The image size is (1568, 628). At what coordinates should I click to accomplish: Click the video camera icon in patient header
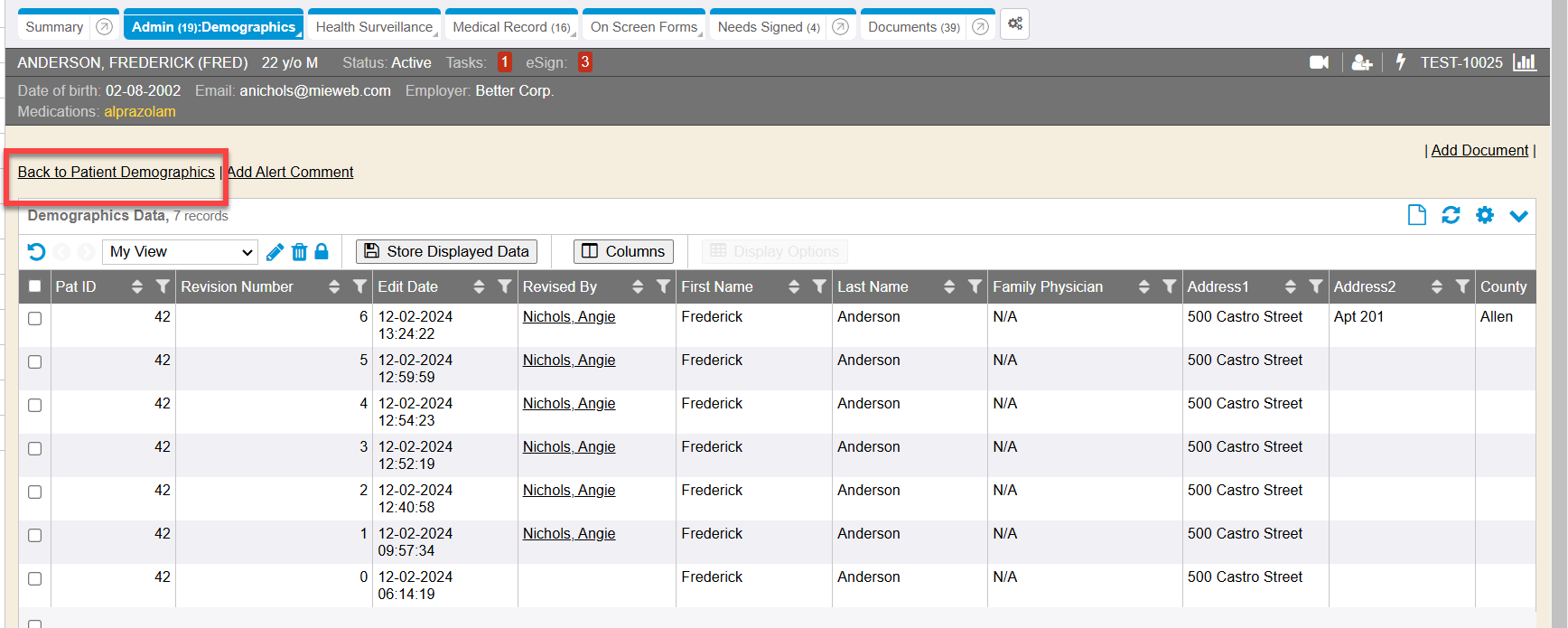tap(1319, 62)
